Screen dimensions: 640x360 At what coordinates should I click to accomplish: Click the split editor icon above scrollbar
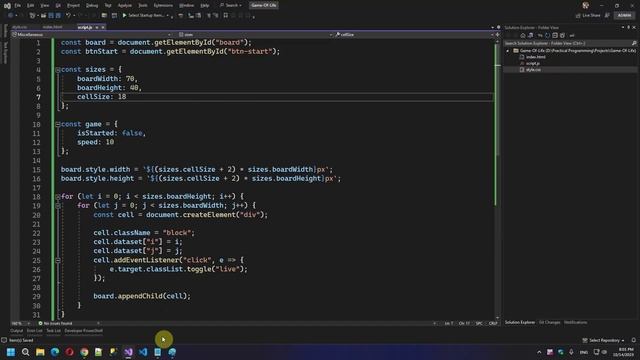click(497, 35)
